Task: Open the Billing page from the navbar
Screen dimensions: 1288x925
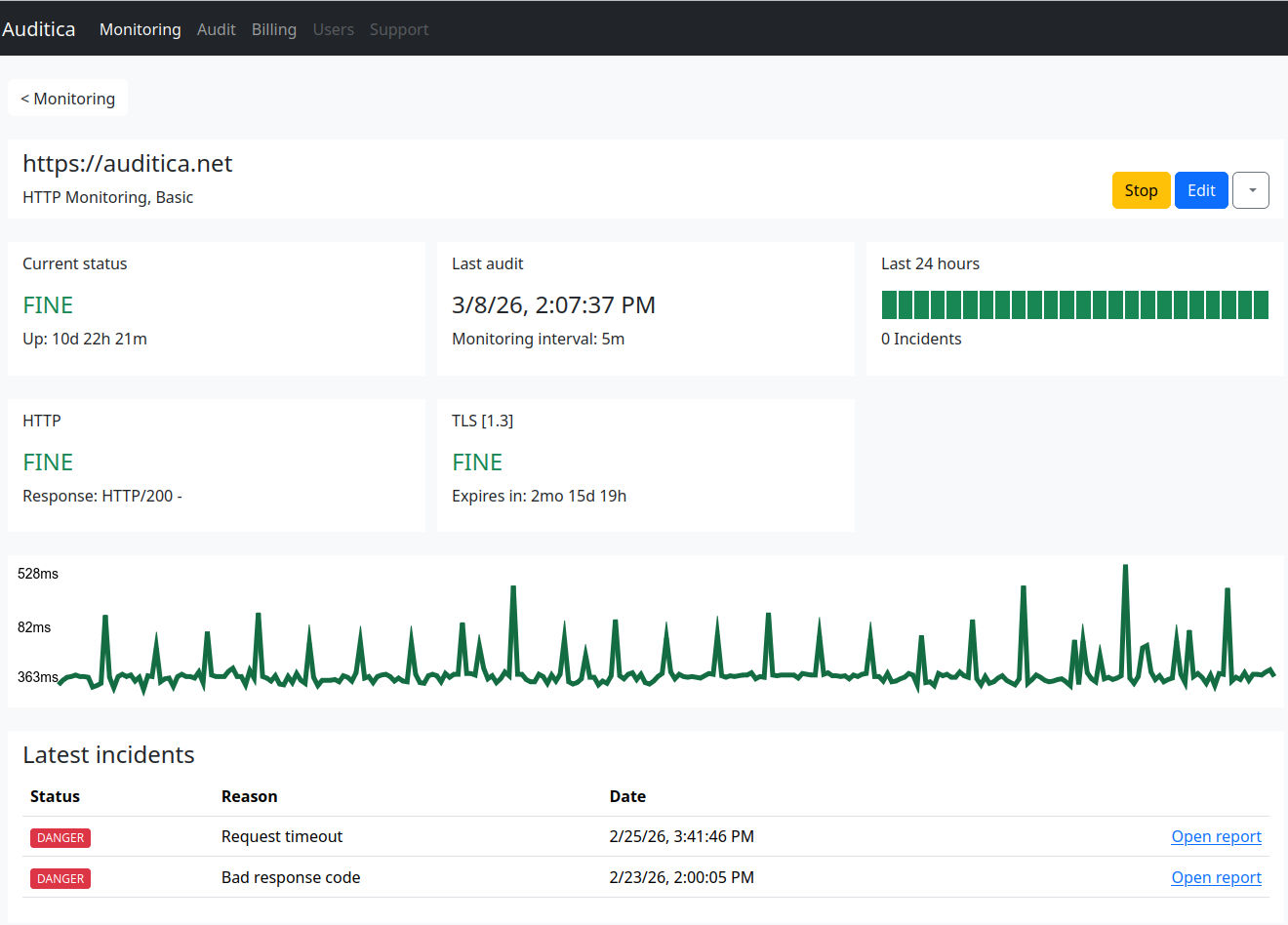Action: tap(273, 29)
